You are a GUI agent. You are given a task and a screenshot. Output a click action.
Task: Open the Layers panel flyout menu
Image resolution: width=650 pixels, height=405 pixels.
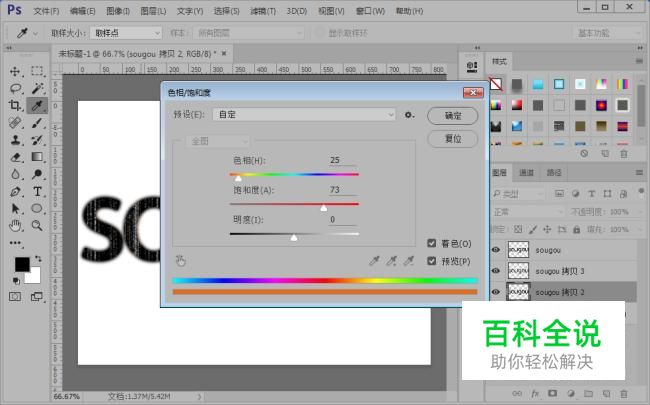coord(639,172)
